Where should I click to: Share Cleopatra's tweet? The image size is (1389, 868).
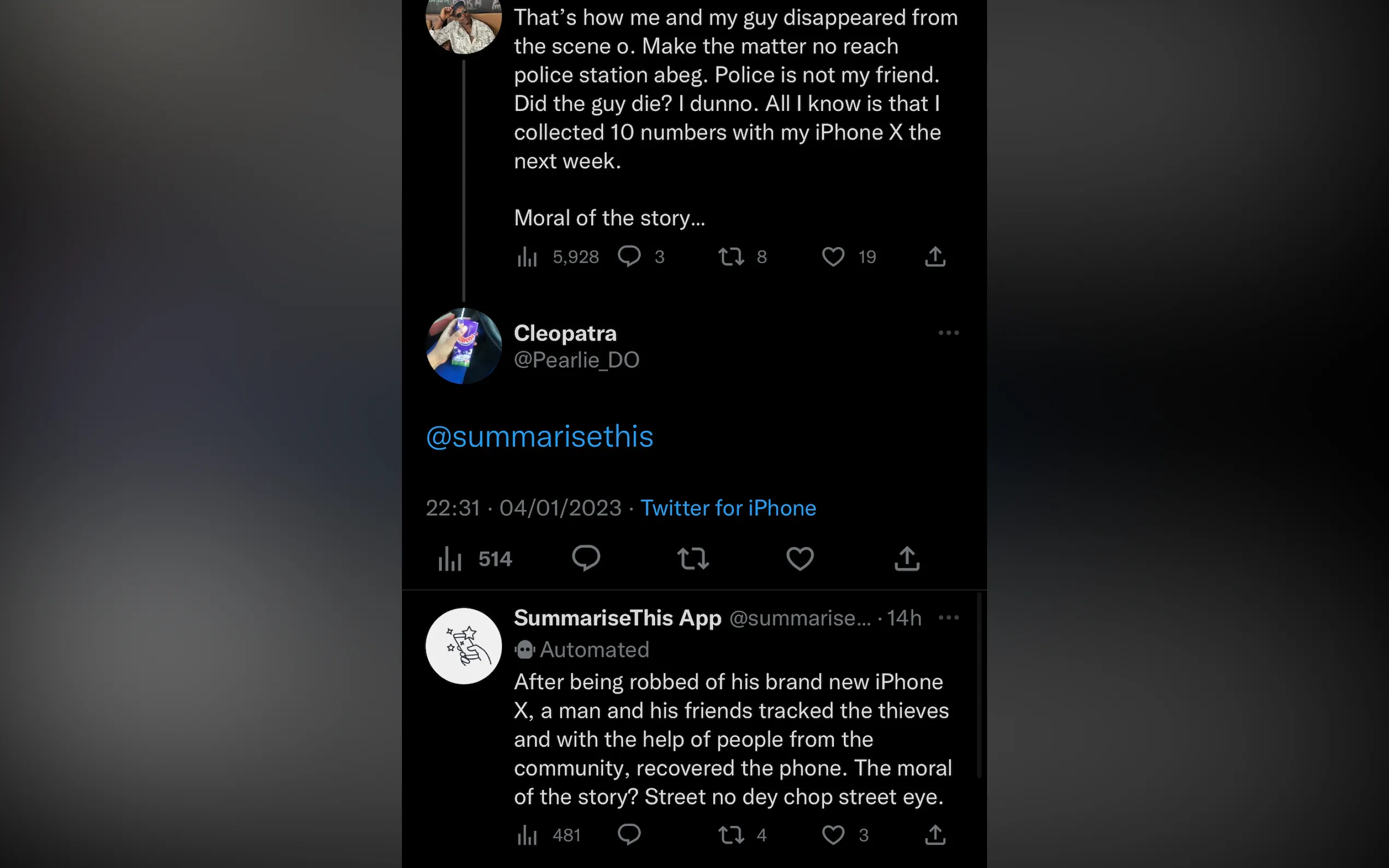pos(907,559)
